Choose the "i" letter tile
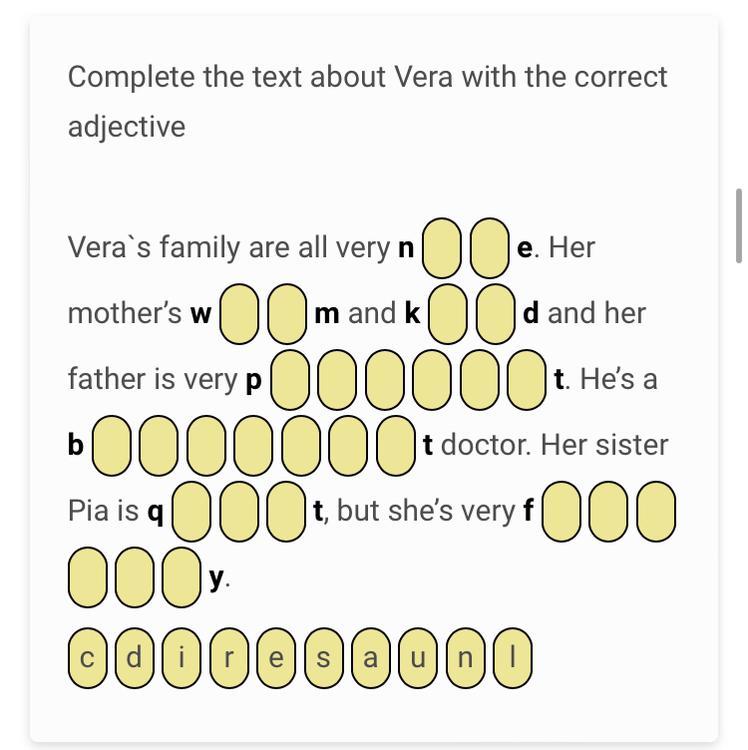The image size is (748, 750). (x=182, y=659)
